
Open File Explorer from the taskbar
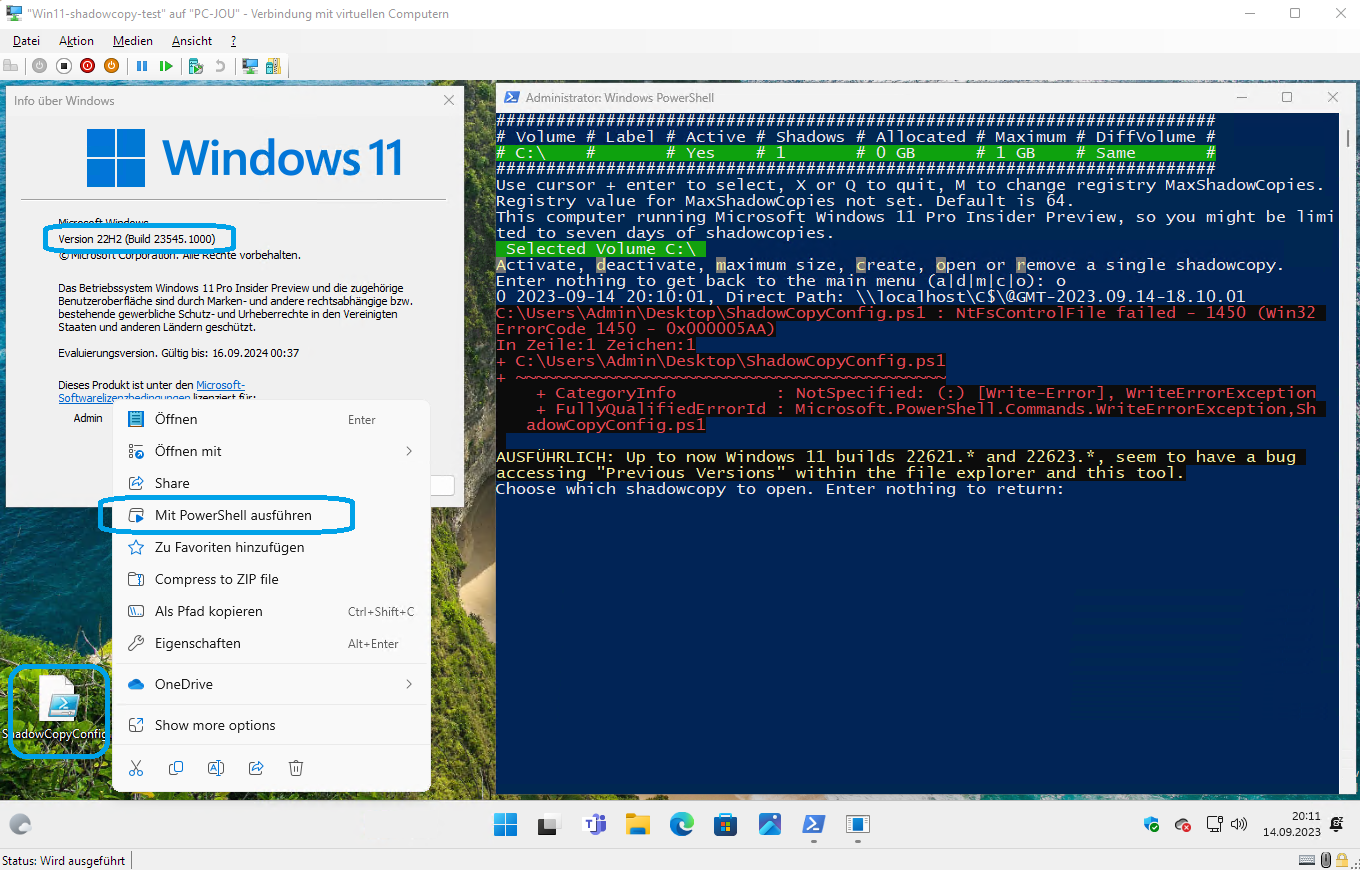tap(638, 825)
